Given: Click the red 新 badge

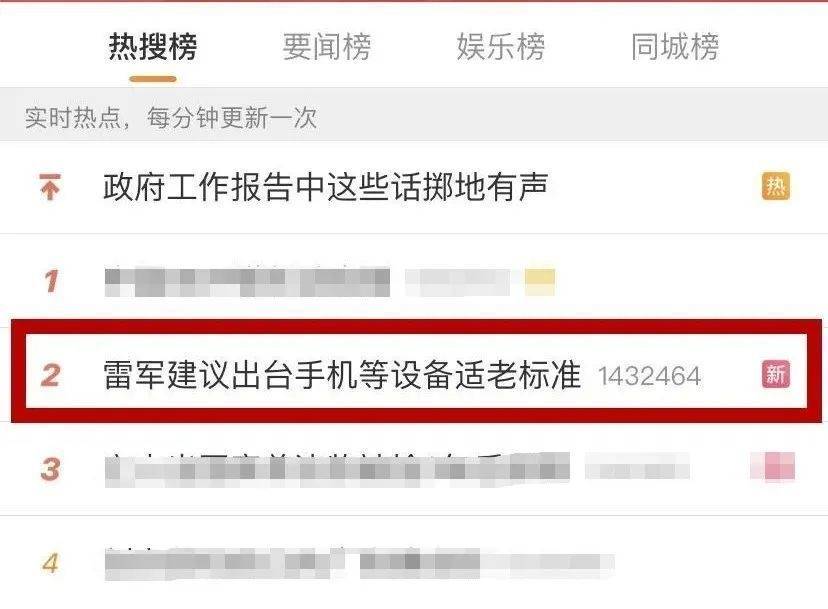Looking at the screenshot, I should pyautogui.click(x=775, y=374).
